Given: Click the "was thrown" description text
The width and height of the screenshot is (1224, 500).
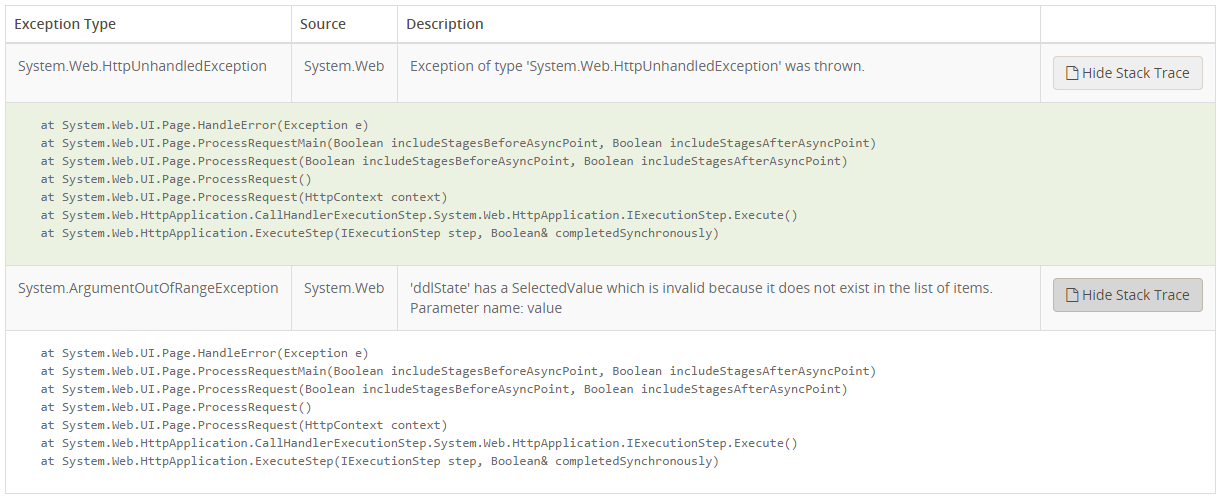Looking at the screenshot, I should click(x=637, y=66).
